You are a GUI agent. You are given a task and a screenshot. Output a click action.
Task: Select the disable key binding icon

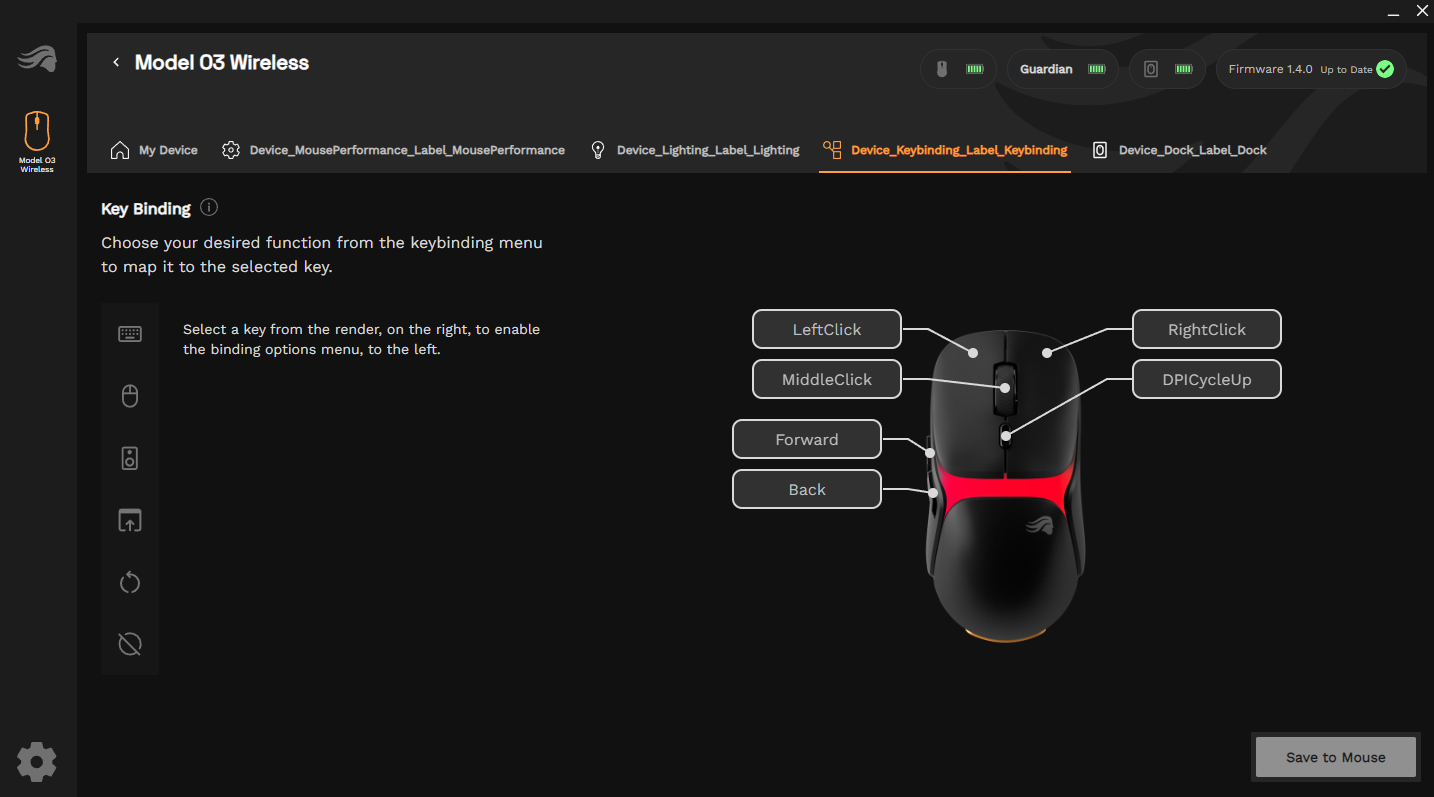click(x=130, y=645)
